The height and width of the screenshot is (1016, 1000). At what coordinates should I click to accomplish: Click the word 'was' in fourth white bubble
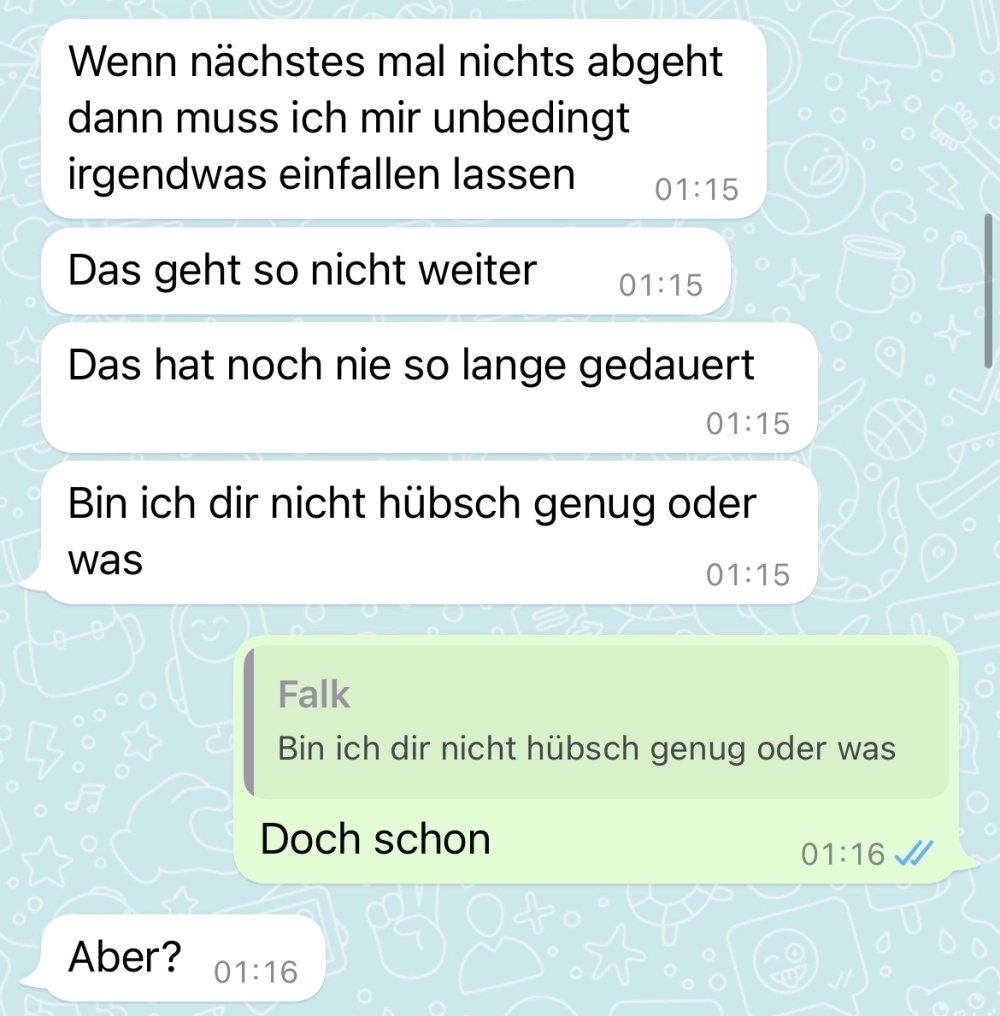coord(105,561)
